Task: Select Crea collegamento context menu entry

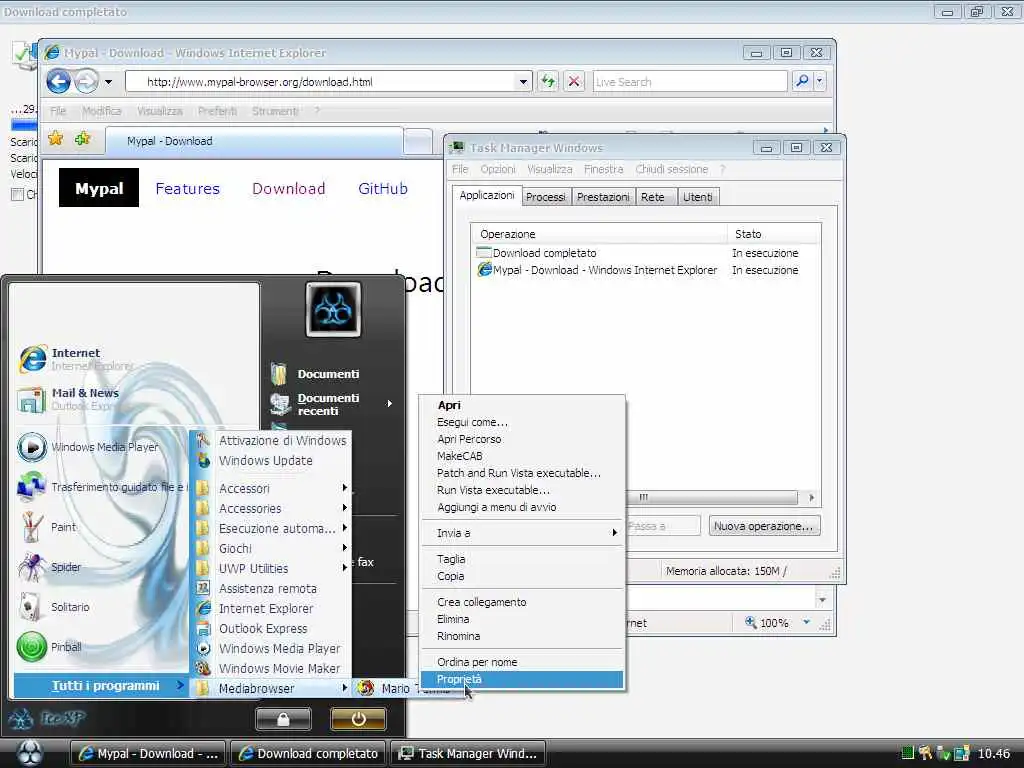Action: pyautogui.click(x=522, y=602)
